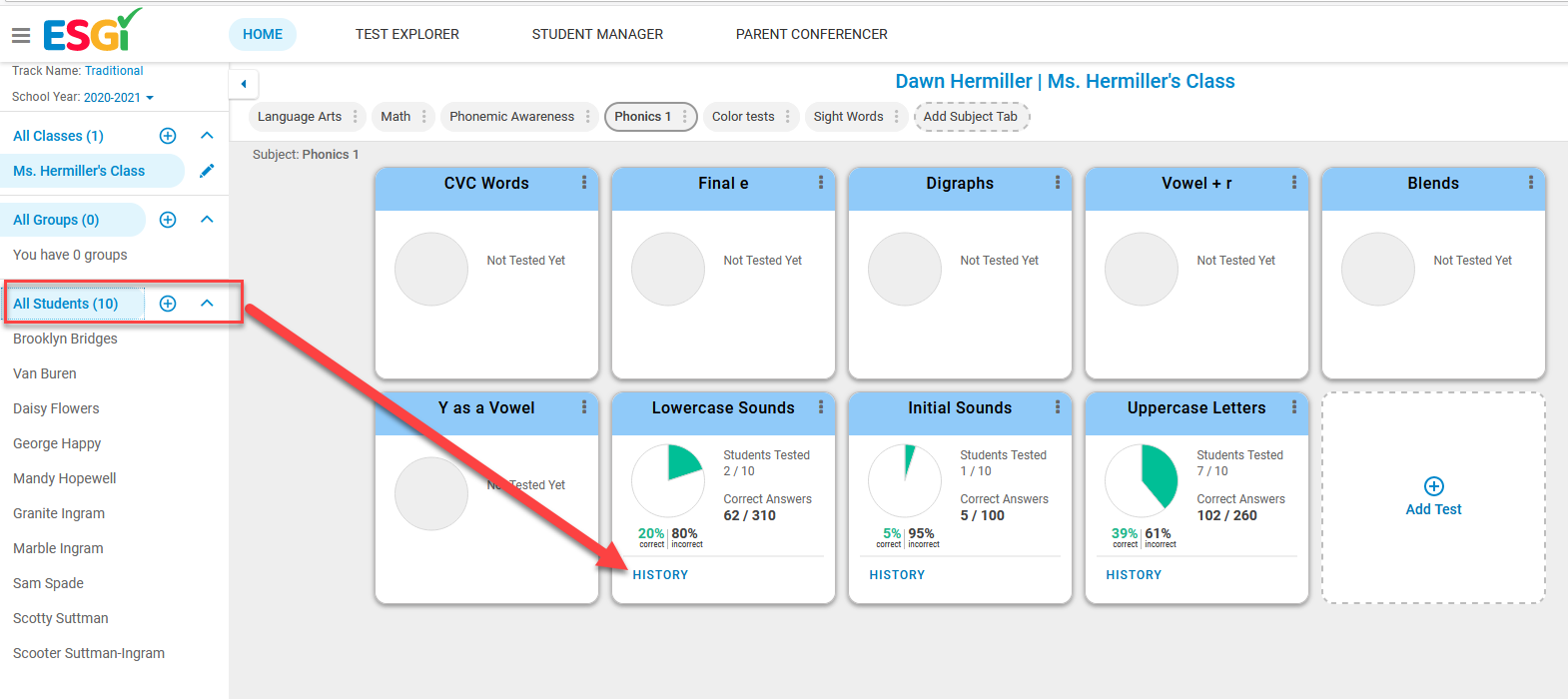This screenshot has width=1568, height=699.
Task: Edit Ms. Hermiller's Class with pencil icon
Action: 207,171
